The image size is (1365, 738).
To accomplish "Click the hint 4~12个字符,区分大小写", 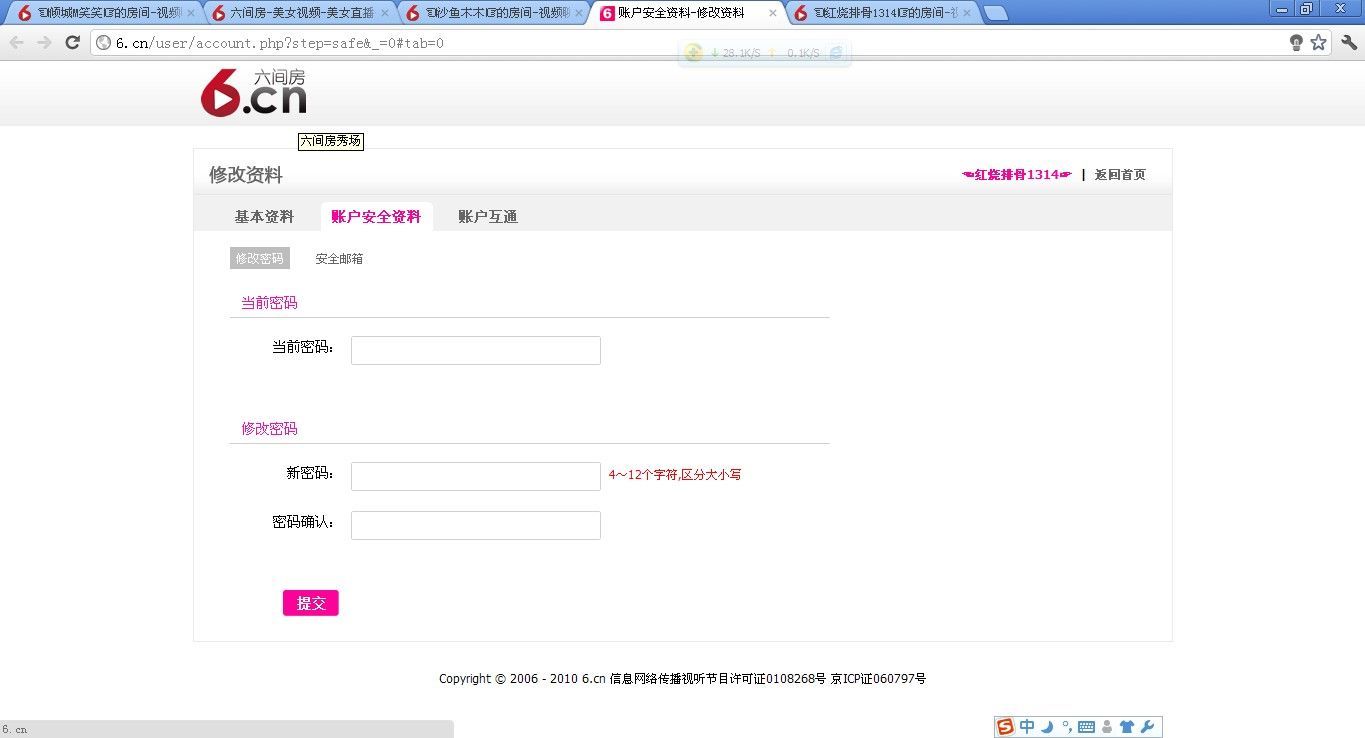I will [675, 475].
